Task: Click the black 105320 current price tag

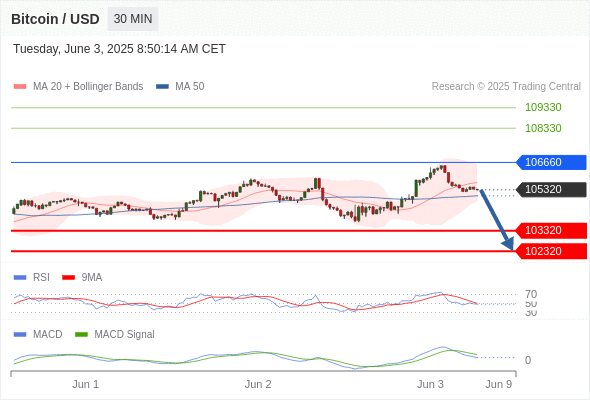Action: [x=551, y=189]
